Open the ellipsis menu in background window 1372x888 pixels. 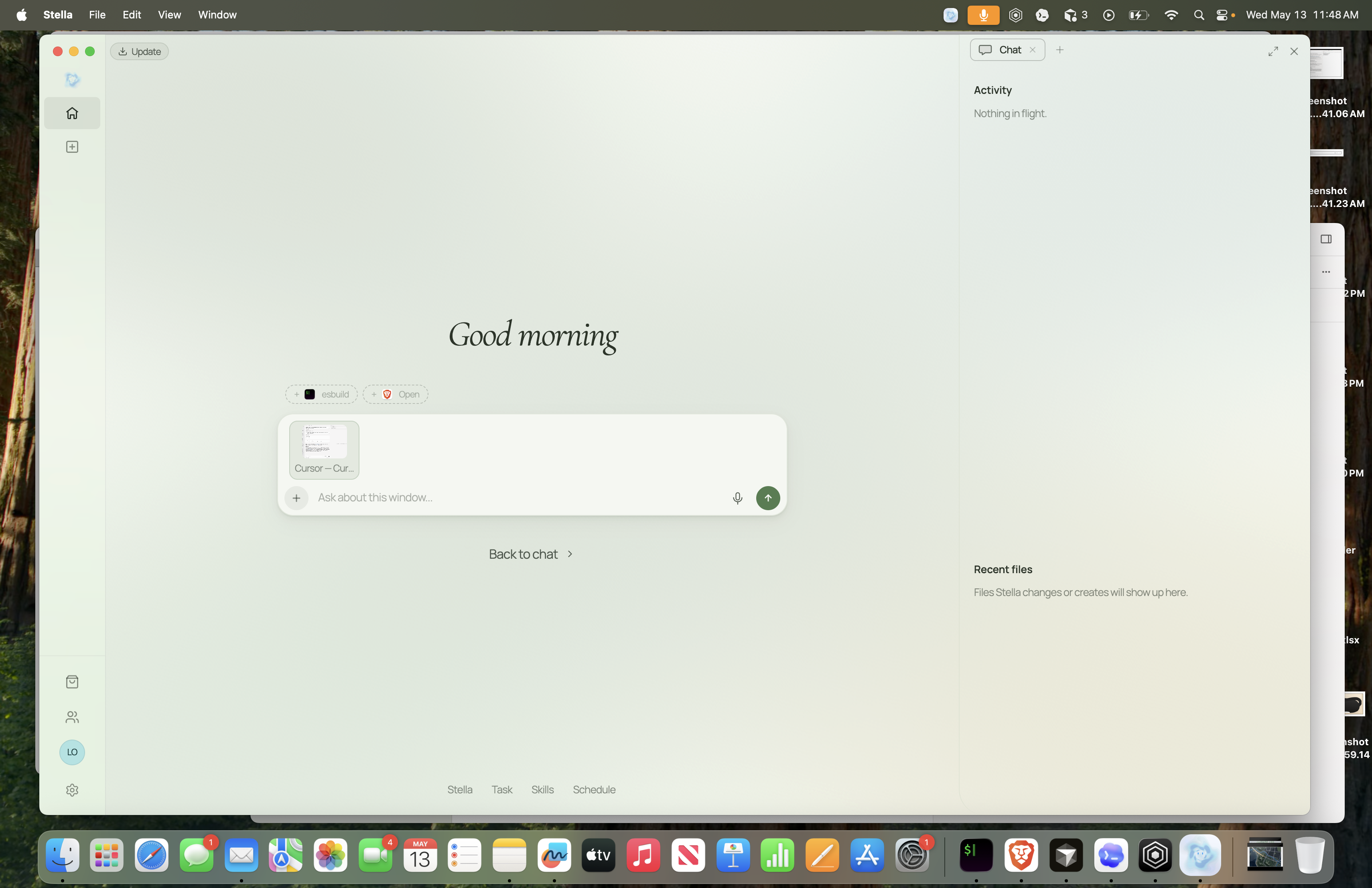pos(1326,272)
